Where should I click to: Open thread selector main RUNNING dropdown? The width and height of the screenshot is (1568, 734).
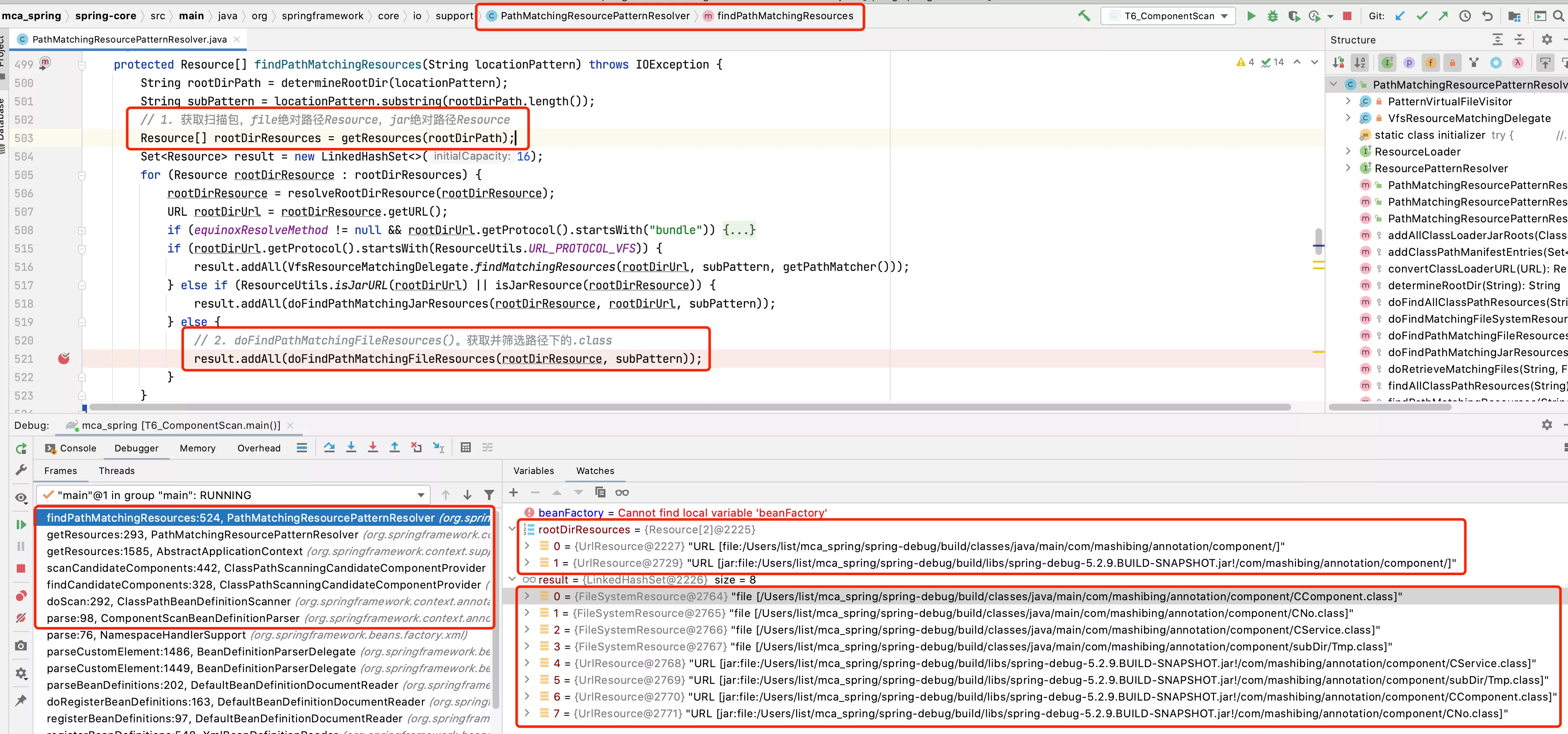point(233,495)
